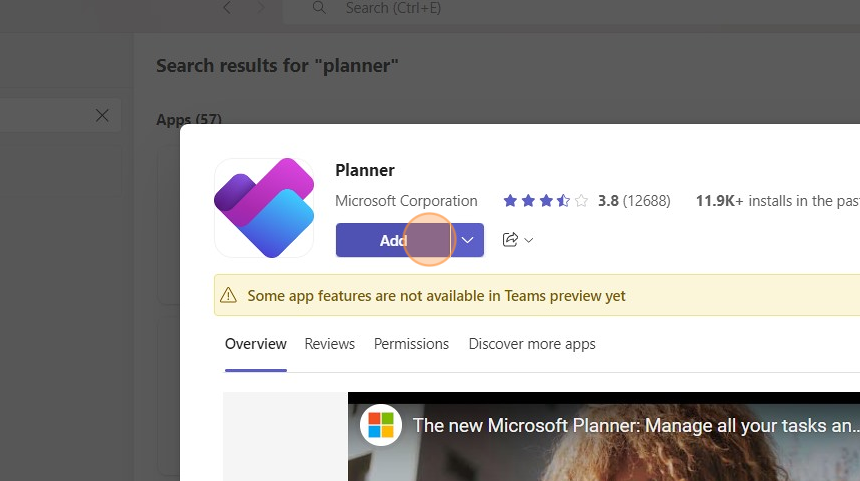Focus the Search (Ctrl+E) box
Image resolution: width=860 pixels, height=481 pixels.
pos(500,8)
